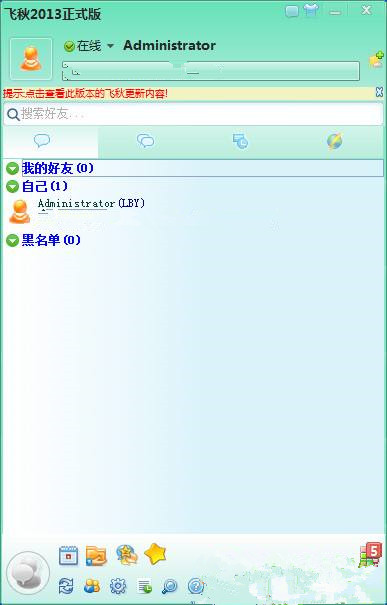Select the 自己 (1) group label

(x=44, y=187)
